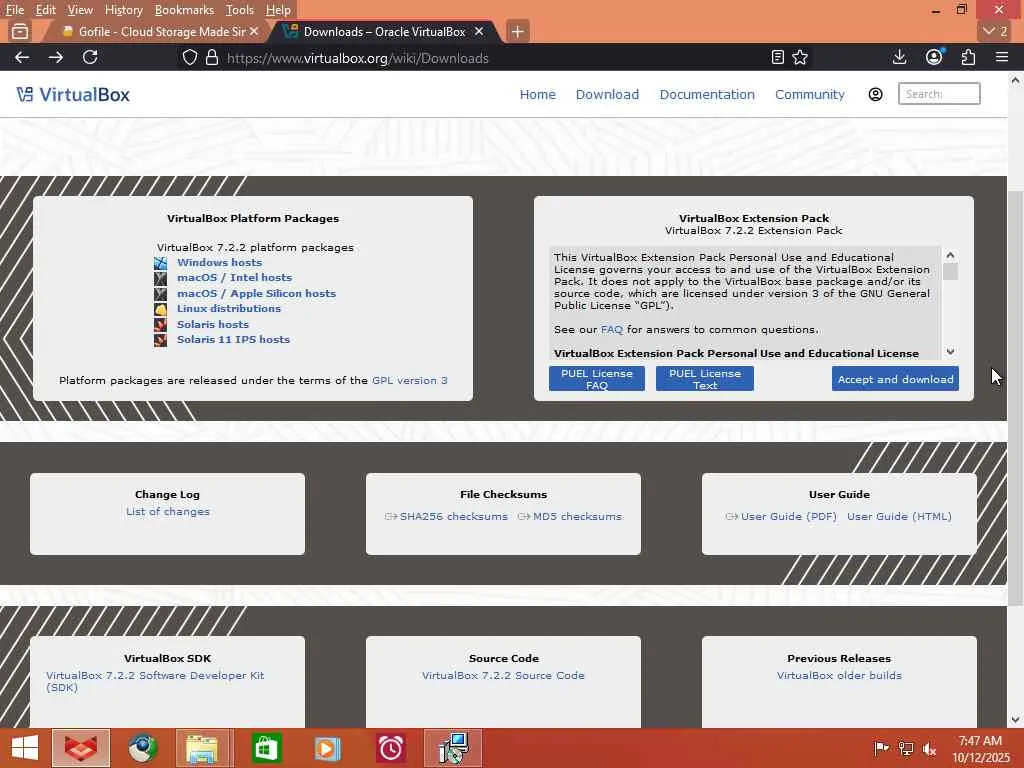Close the Downloads – Oracle VirtualBox tab
This screenshot has height=768, width=1024.
479,31
